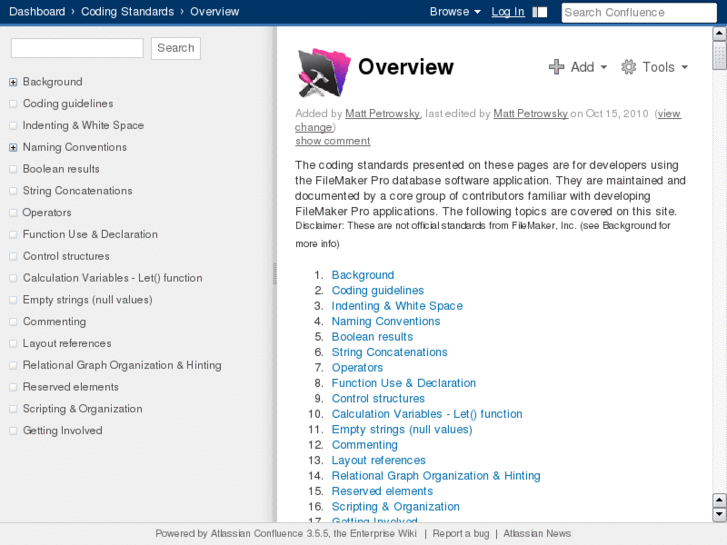The width and height of the screenshot is (727, 545).
Task: Click the Search button in sidebar
Action: (x=176, y=48)
